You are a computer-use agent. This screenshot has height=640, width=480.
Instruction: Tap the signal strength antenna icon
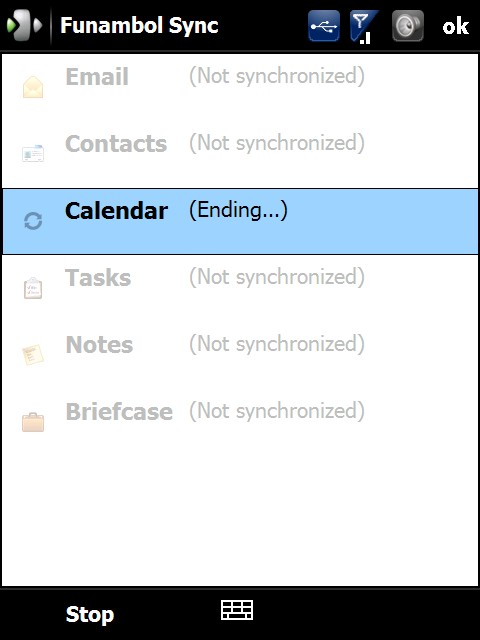click(x=364, y=27)
